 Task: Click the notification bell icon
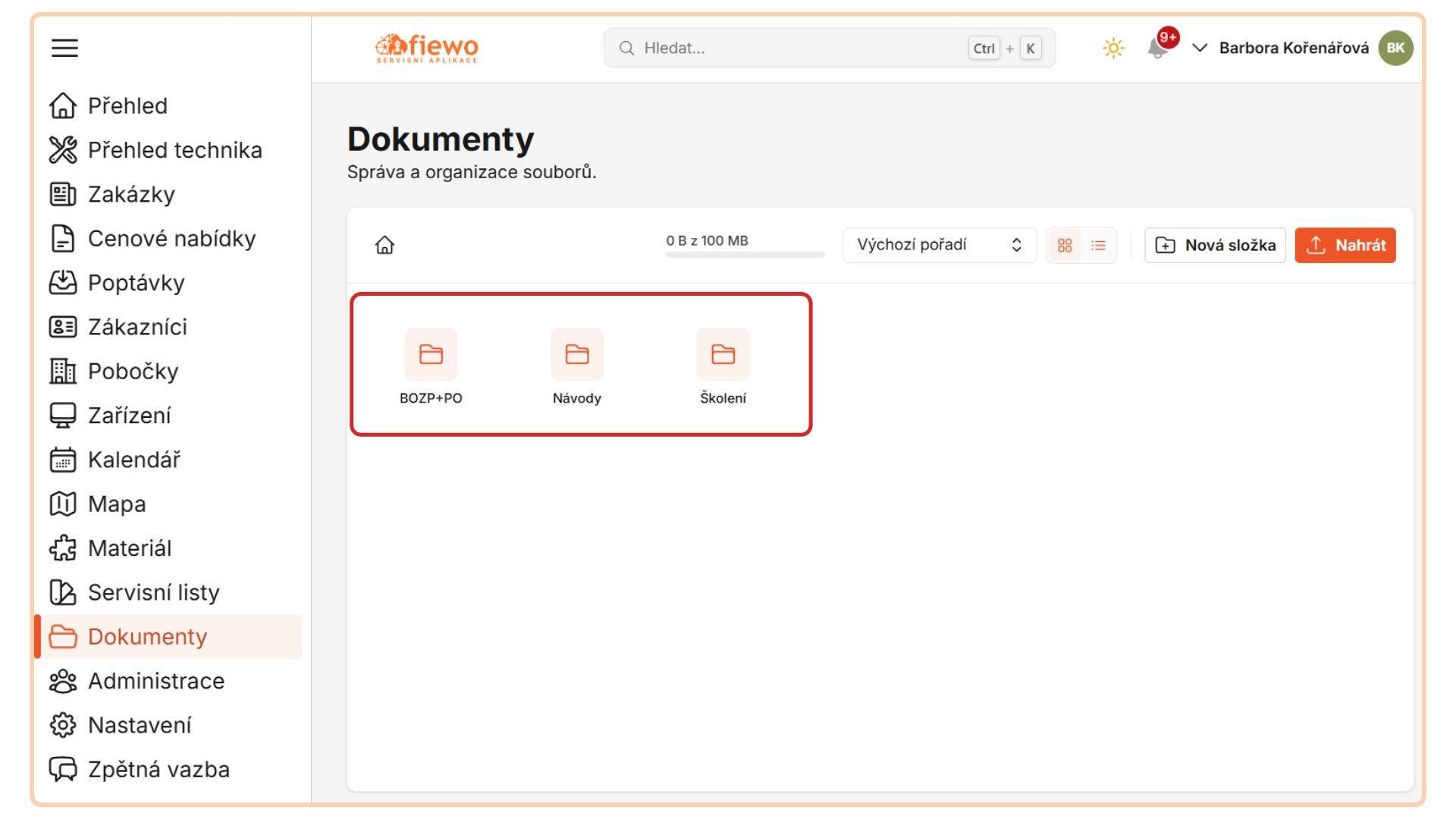coord(1157,49)
